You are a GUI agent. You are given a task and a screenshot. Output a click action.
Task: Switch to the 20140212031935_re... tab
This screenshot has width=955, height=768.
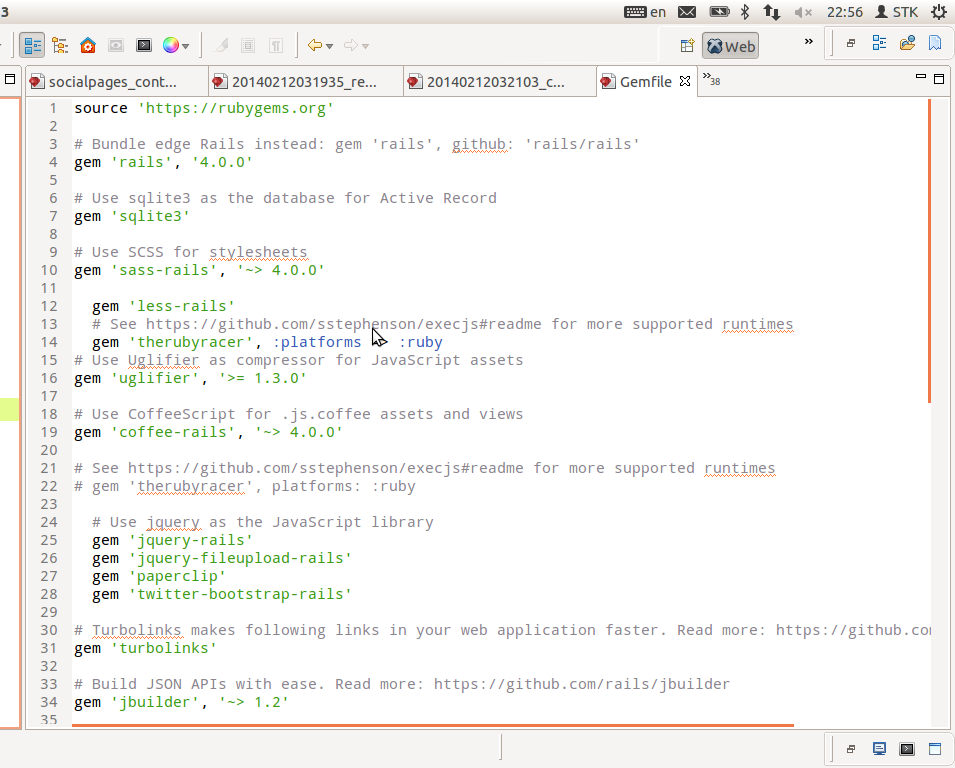[x=295, y=82]
